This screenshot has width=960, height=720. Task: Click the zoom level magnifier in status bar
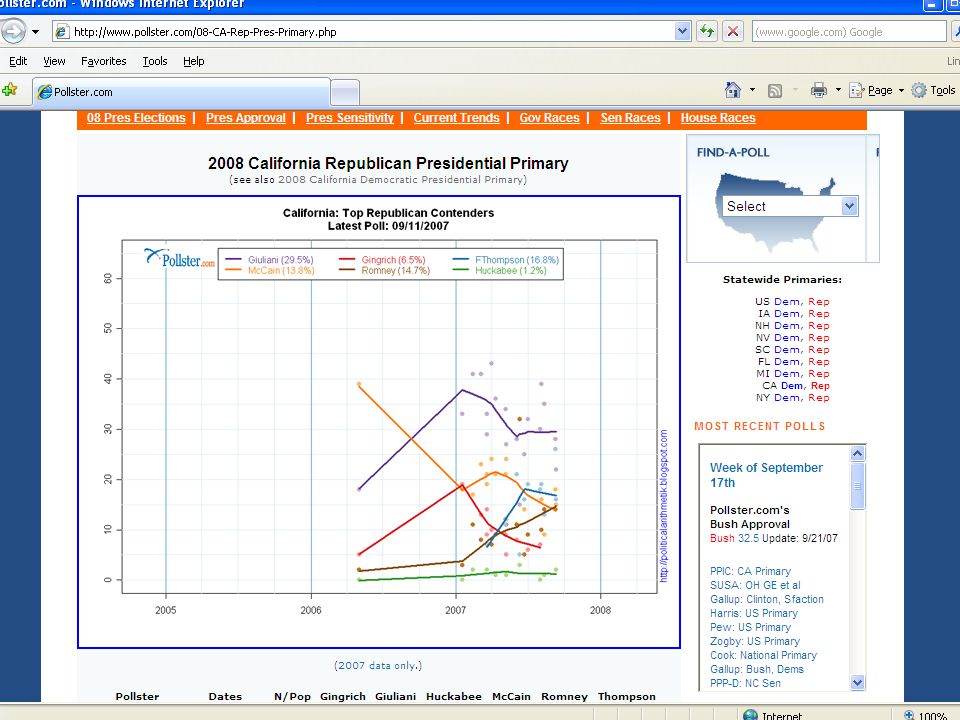tap(909, 714)
